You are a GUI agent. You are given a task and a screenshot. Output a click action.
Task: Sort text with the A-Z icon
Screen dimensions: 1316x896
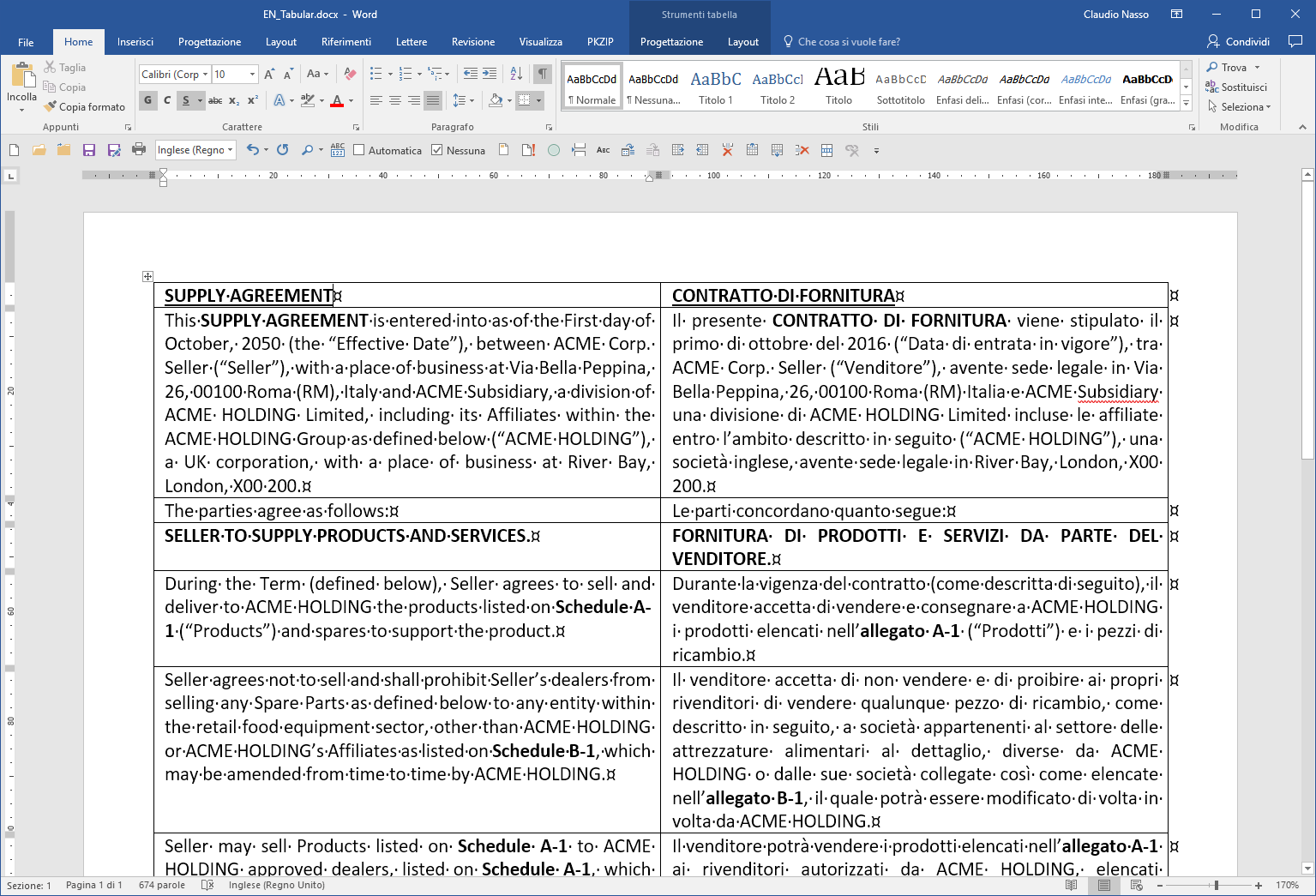pyautogui.click(x=516, y=75)
